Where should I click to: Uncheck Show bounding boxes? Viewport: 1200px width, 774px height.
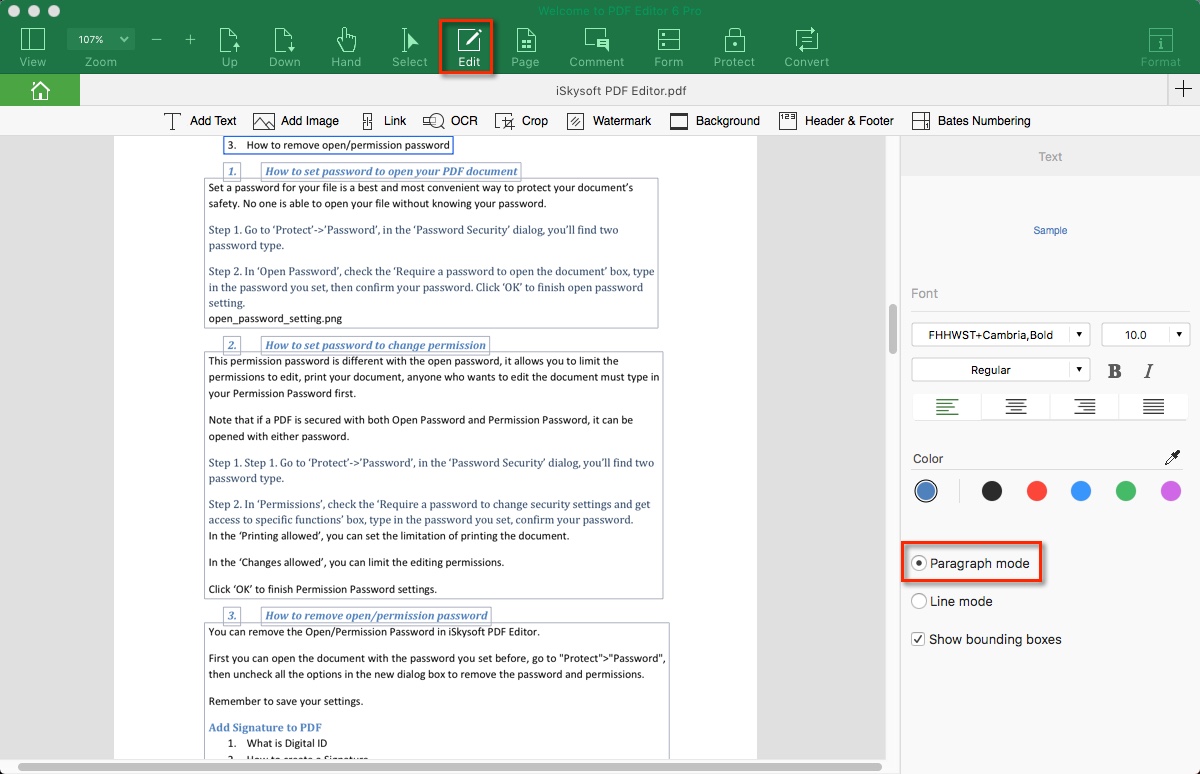[x=918, y=638]
